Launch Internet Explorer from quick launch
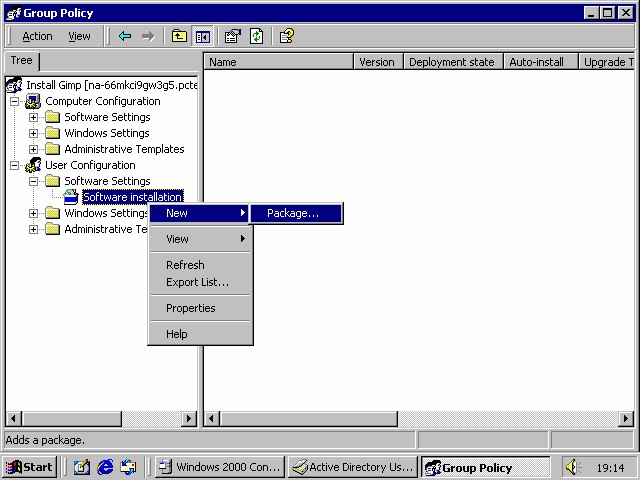This screenshot has height=480, width=640. pyautogui.click(x=105, y=467)
